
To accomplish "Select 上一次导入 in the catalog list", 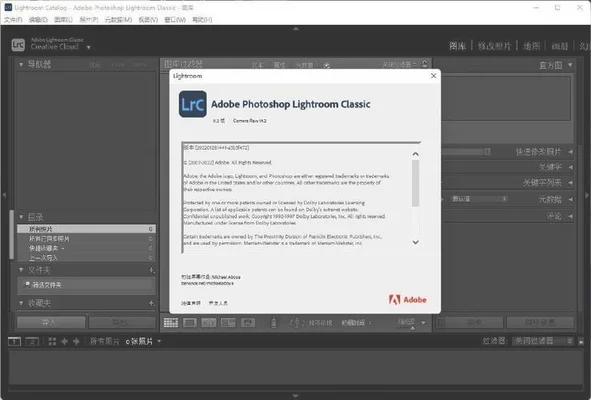I will tap(86, 258).
